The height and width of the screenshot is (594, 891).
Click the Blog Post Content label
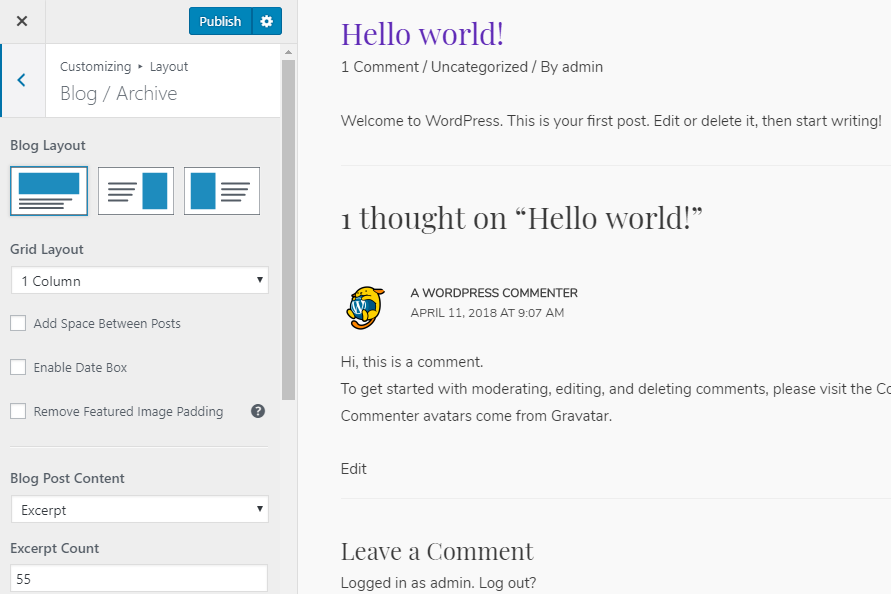tap(67, 479)
